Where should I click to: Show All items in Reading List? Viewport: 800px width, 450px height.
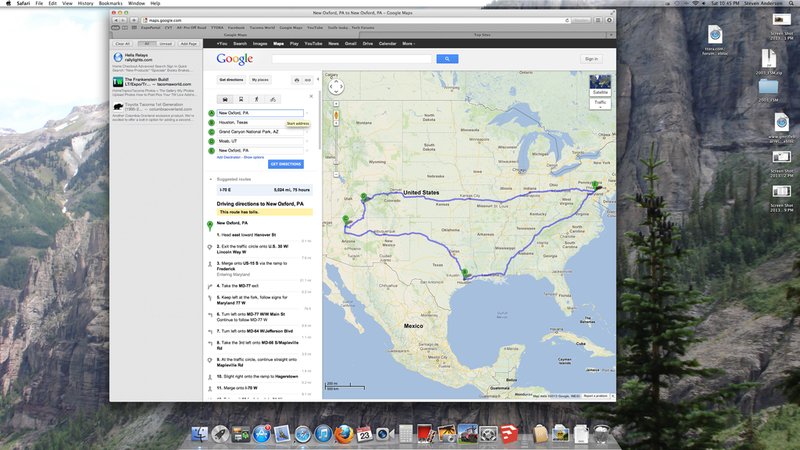[147, 44]
